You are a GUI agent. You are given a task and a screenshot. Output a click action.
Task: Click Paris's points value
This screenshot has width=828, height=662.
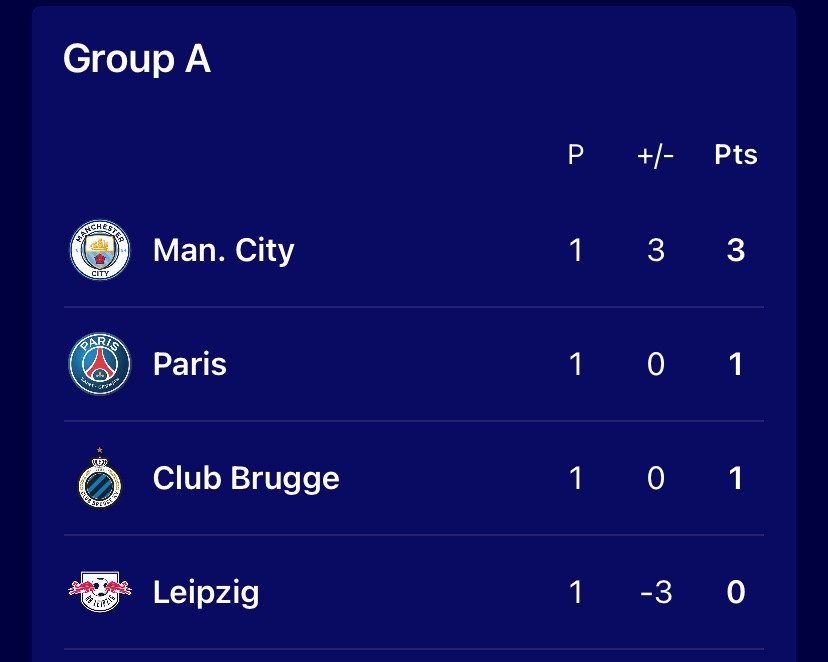point(736,364)
